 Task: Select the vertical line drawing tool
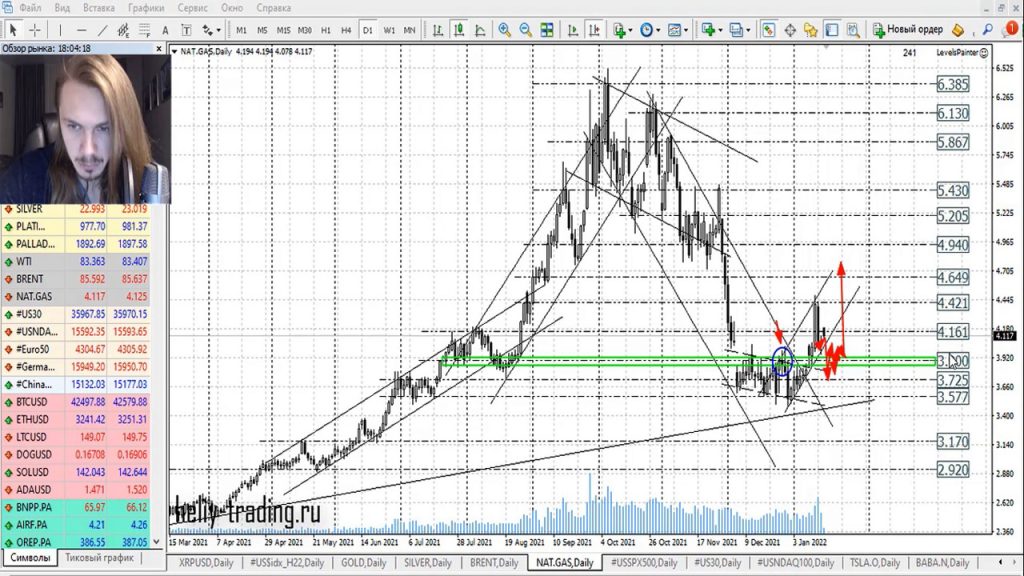click(62, 30)
